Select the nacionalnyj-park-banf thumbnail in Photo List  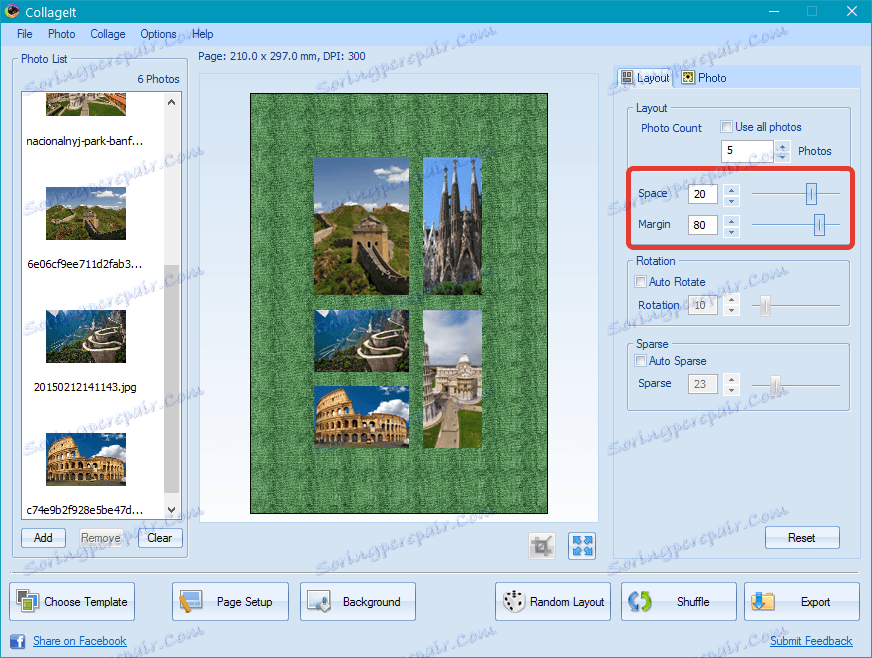tap(86, 104)
